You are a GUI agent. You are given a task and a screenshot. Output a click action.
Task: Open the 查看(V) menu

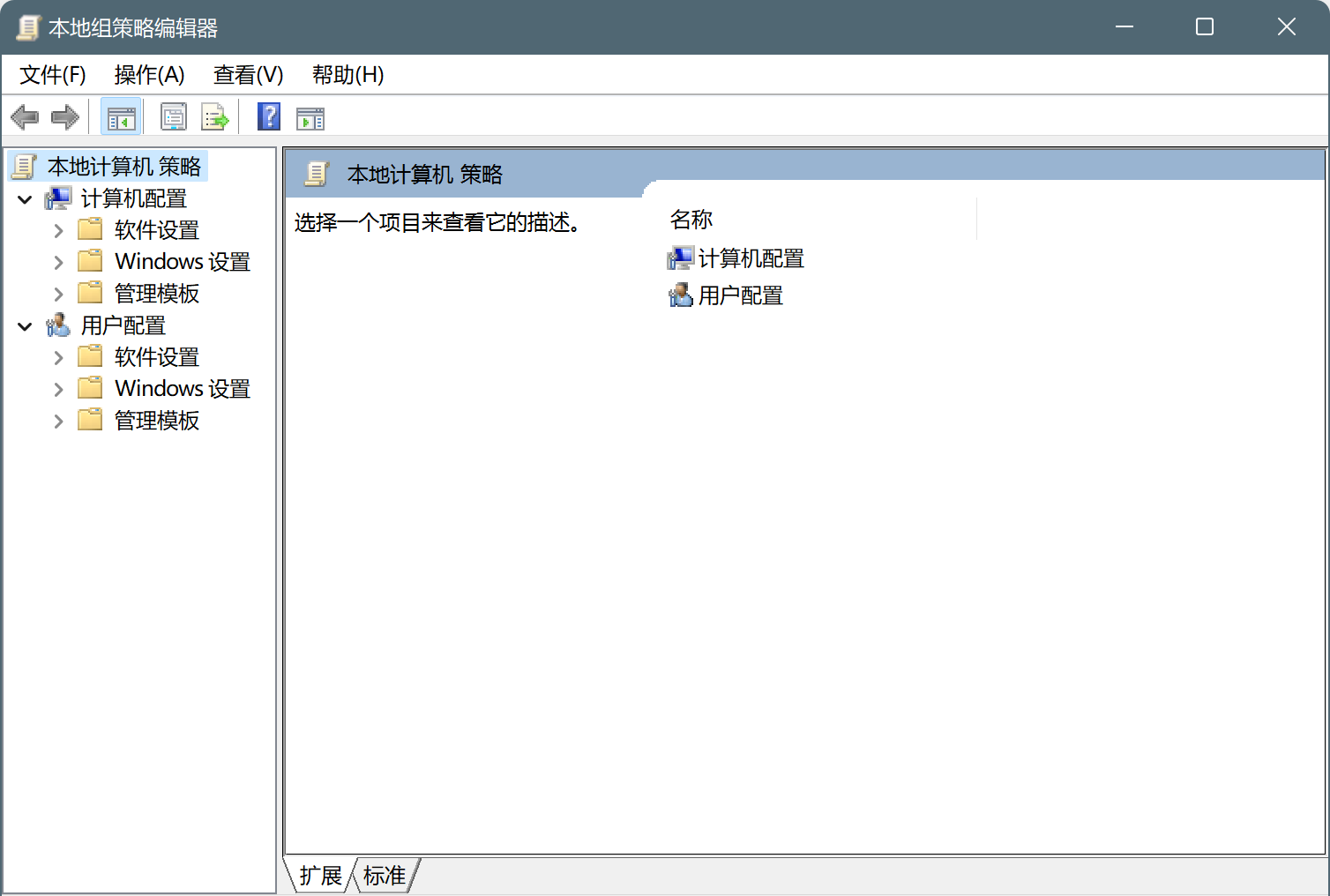[249, 75]
